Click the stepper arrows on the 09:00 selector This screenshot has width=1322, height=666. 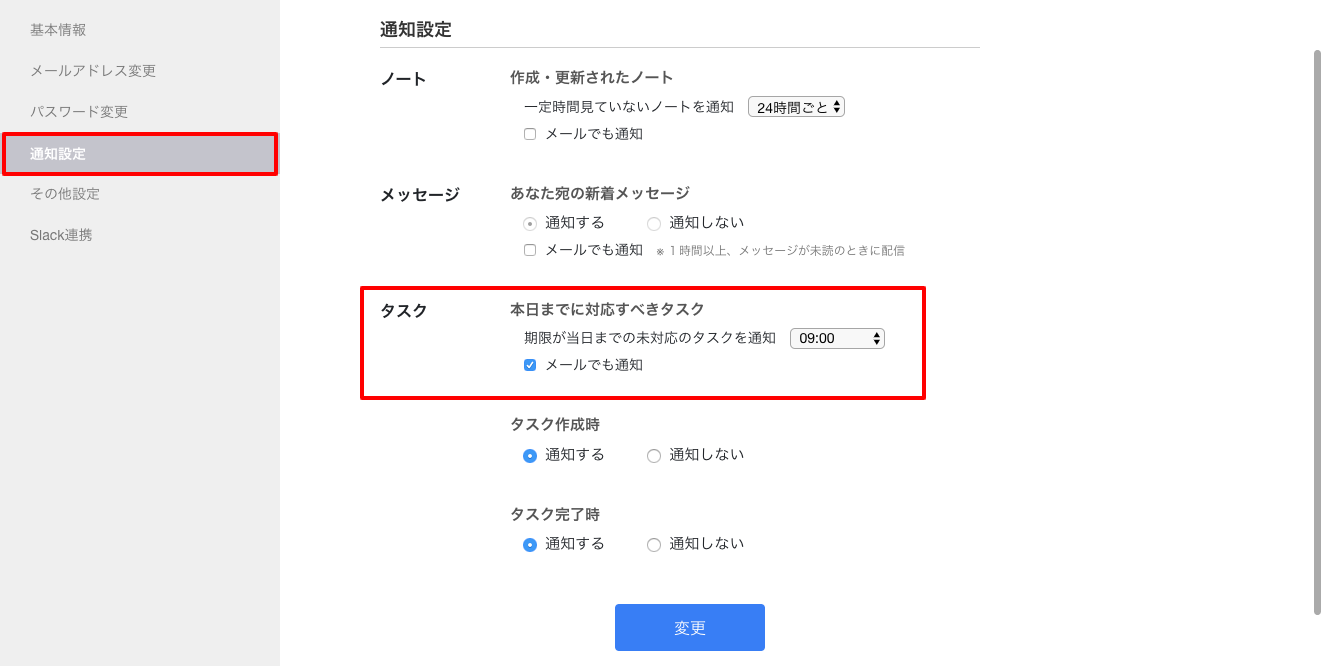[877, 338]
